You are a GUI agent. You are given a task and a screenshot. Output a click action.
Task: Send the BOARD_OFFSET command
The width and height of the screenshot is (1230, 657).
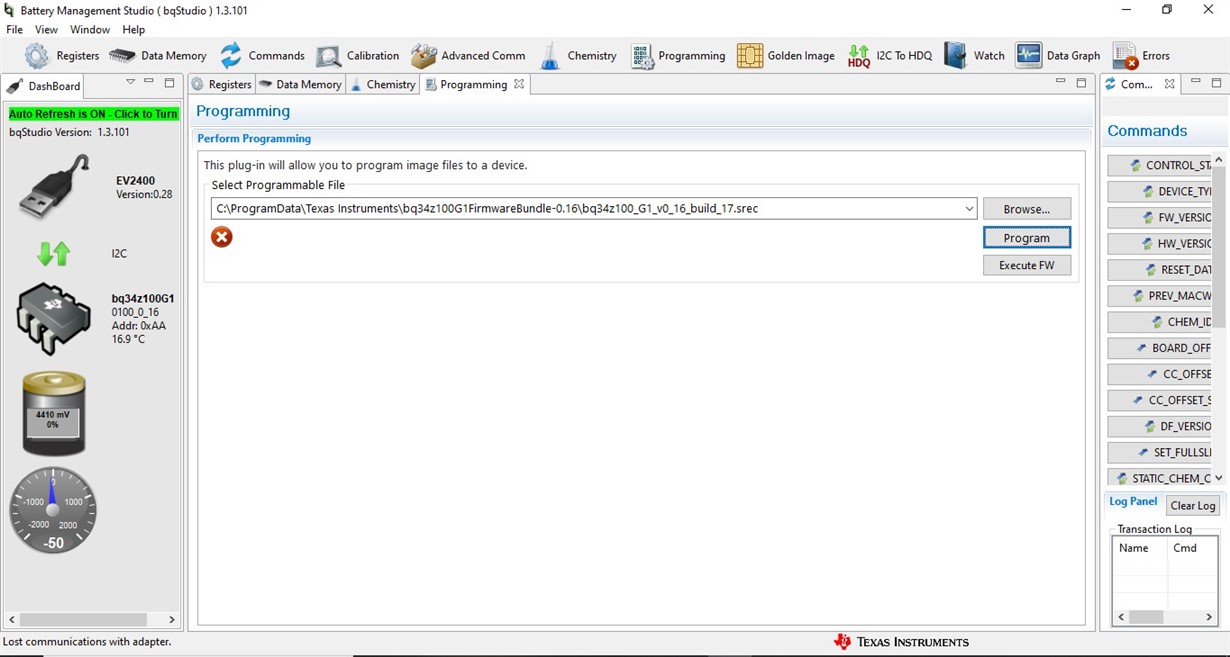(x=1159, y=348)
